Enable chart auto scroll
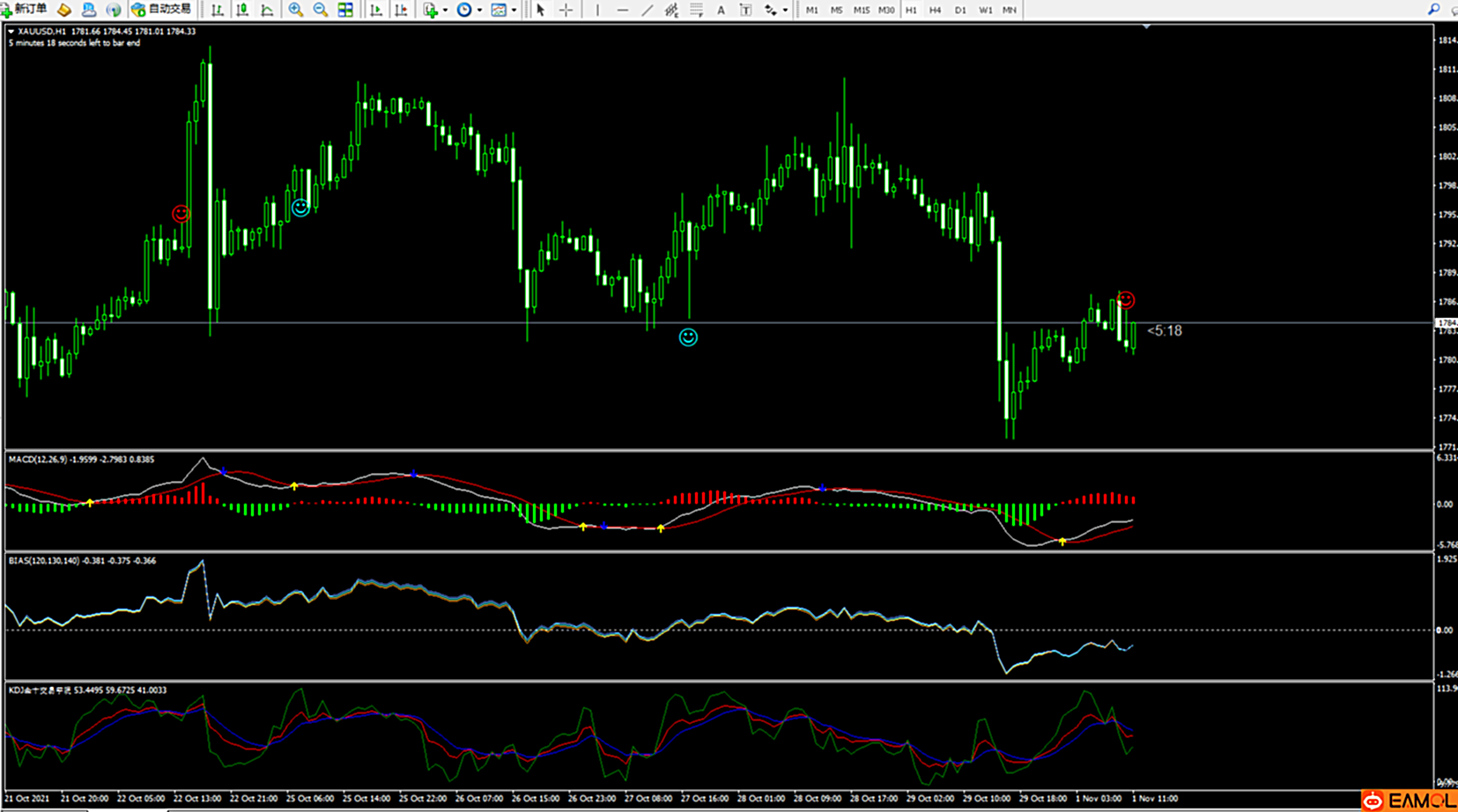This screenshot has width=1458, height=812. click(x=376, y=10)
